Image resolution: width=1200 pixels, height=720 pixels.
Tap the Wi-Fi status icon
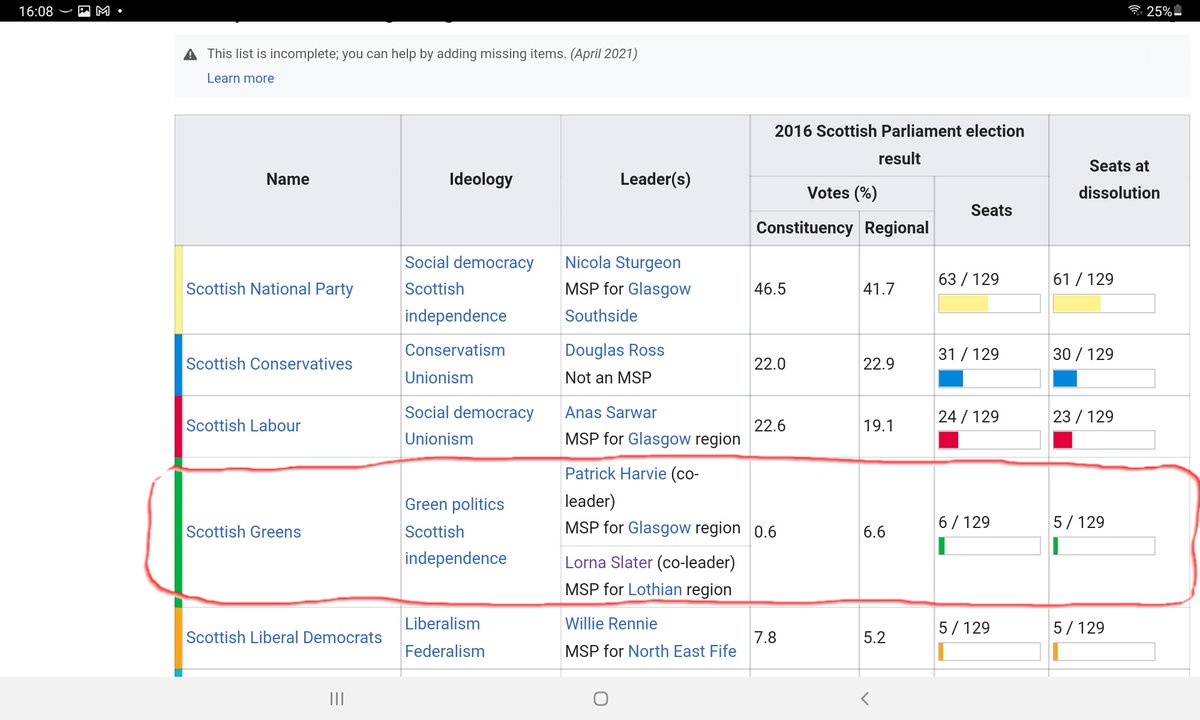[1134, 11]
